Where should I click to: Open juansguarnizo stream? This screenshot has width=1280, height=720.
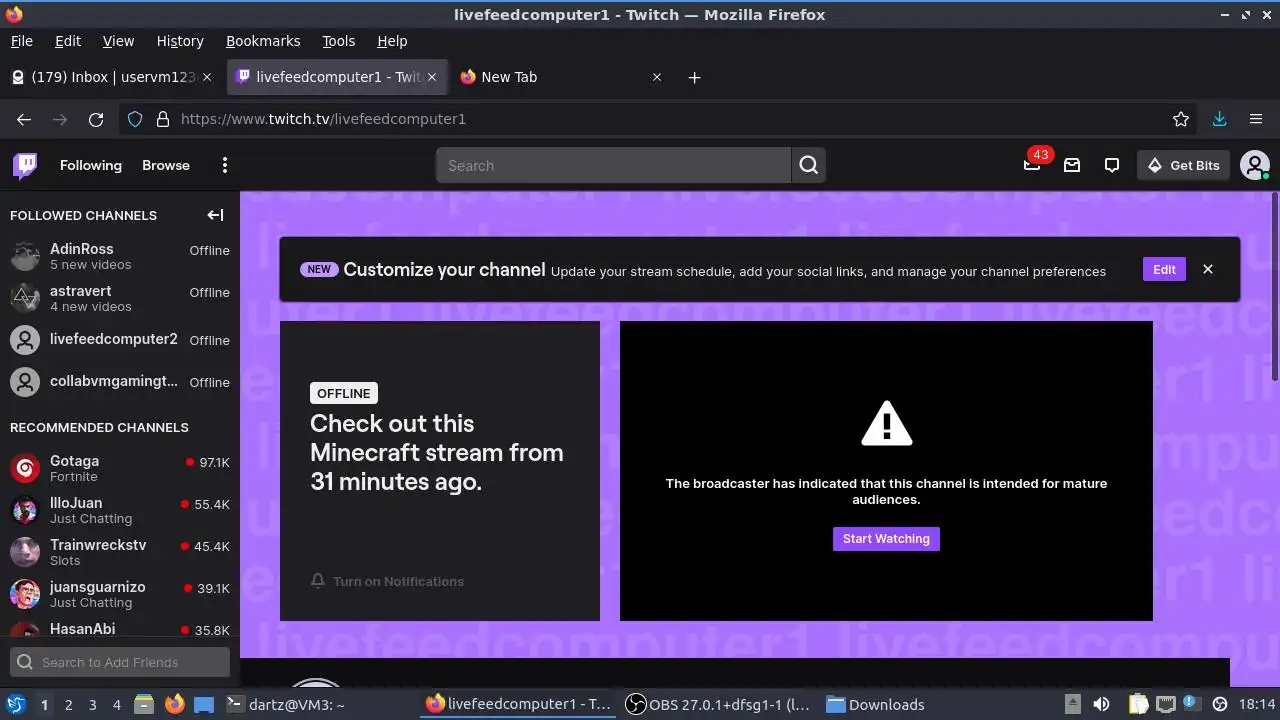tap(120, 594)
